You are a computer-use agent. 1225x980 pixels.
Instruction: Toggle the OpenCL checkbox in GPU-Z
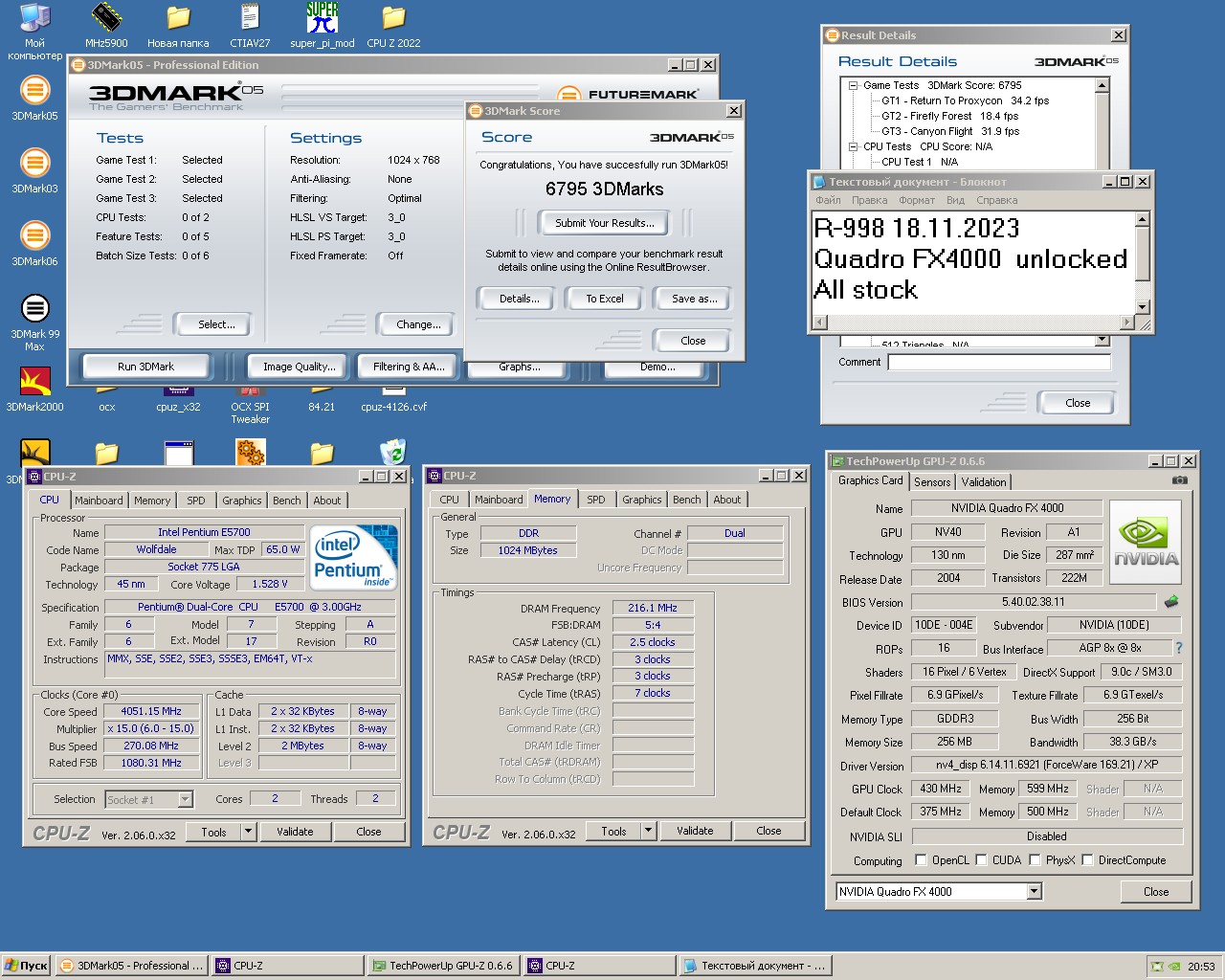coord(921,860)
